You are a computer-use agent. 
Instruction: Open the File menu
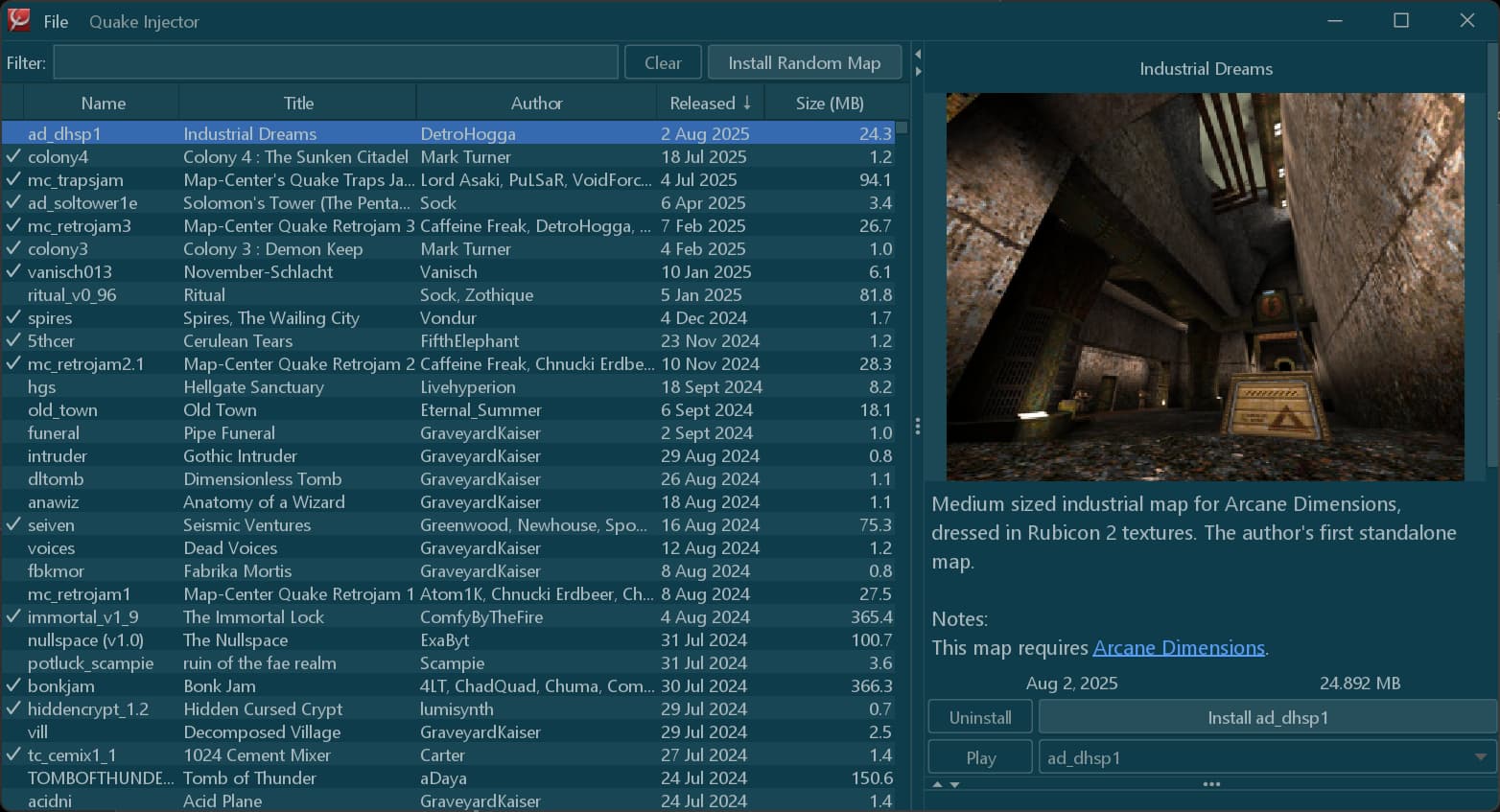tap(56, 21)
